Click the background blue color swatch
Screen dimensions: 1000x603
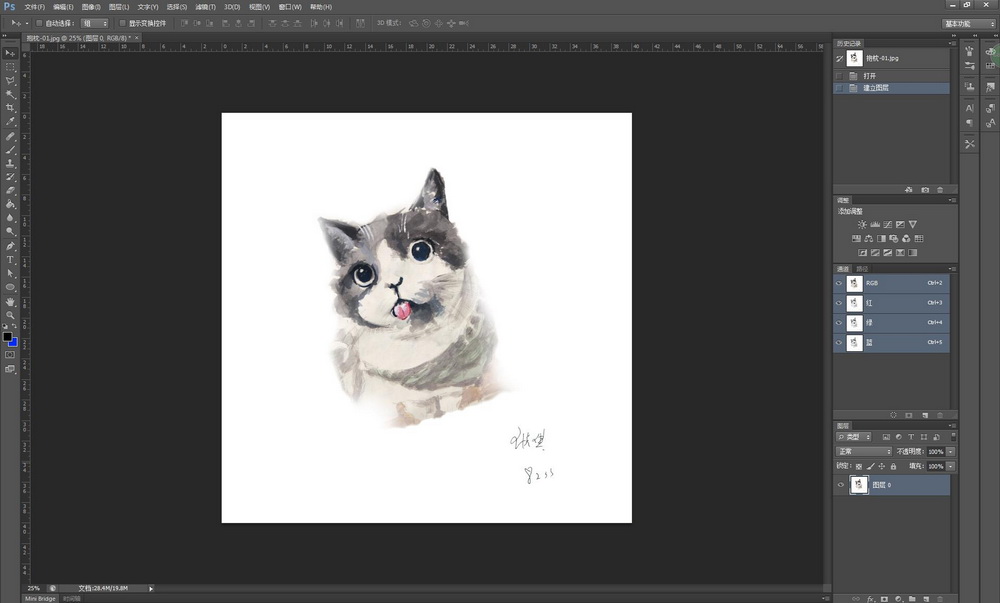(x=13, y=342)
